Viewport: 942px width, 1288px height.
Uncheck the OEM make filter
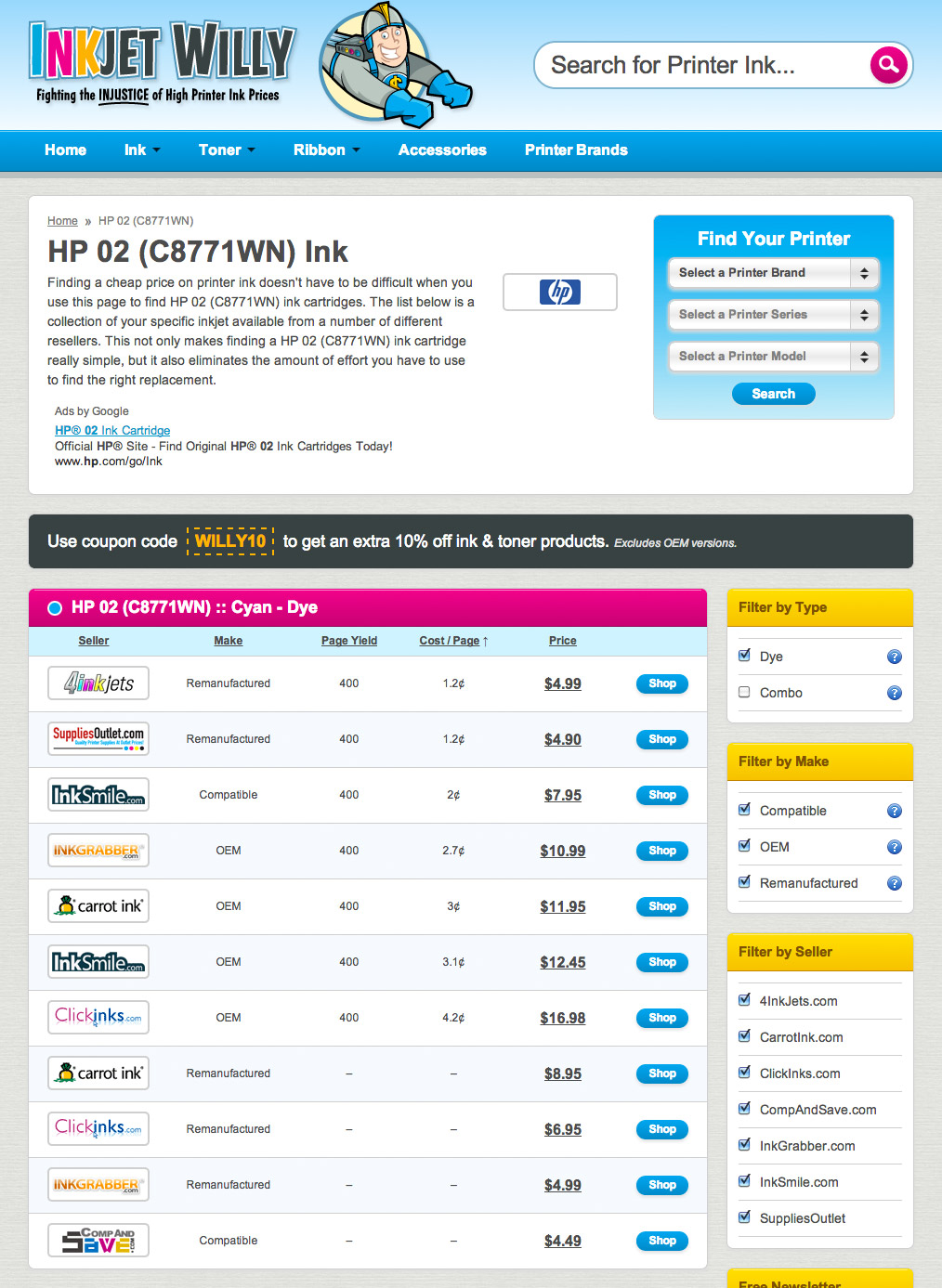pyautogui.click(x=744, y=846)
